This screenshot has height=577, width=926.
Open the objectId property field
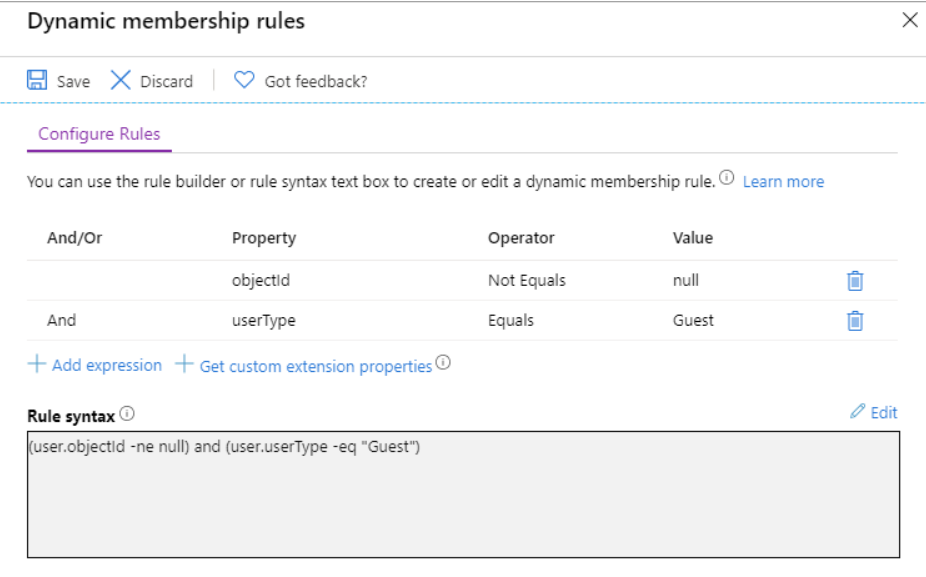[261, 281]
